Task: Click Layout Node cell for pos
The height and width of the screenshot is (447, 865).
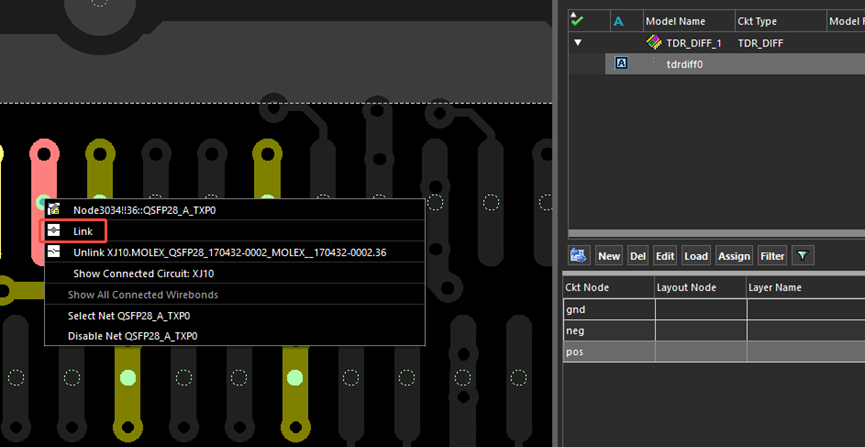Action: 701,352
